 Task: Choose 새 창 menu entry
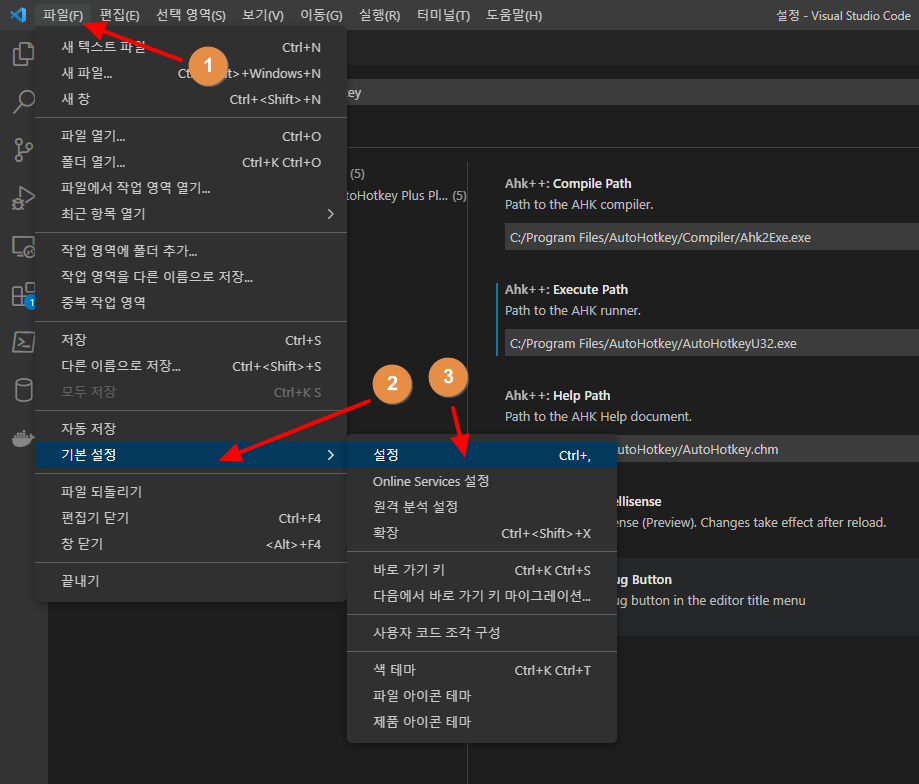point(191,99)
